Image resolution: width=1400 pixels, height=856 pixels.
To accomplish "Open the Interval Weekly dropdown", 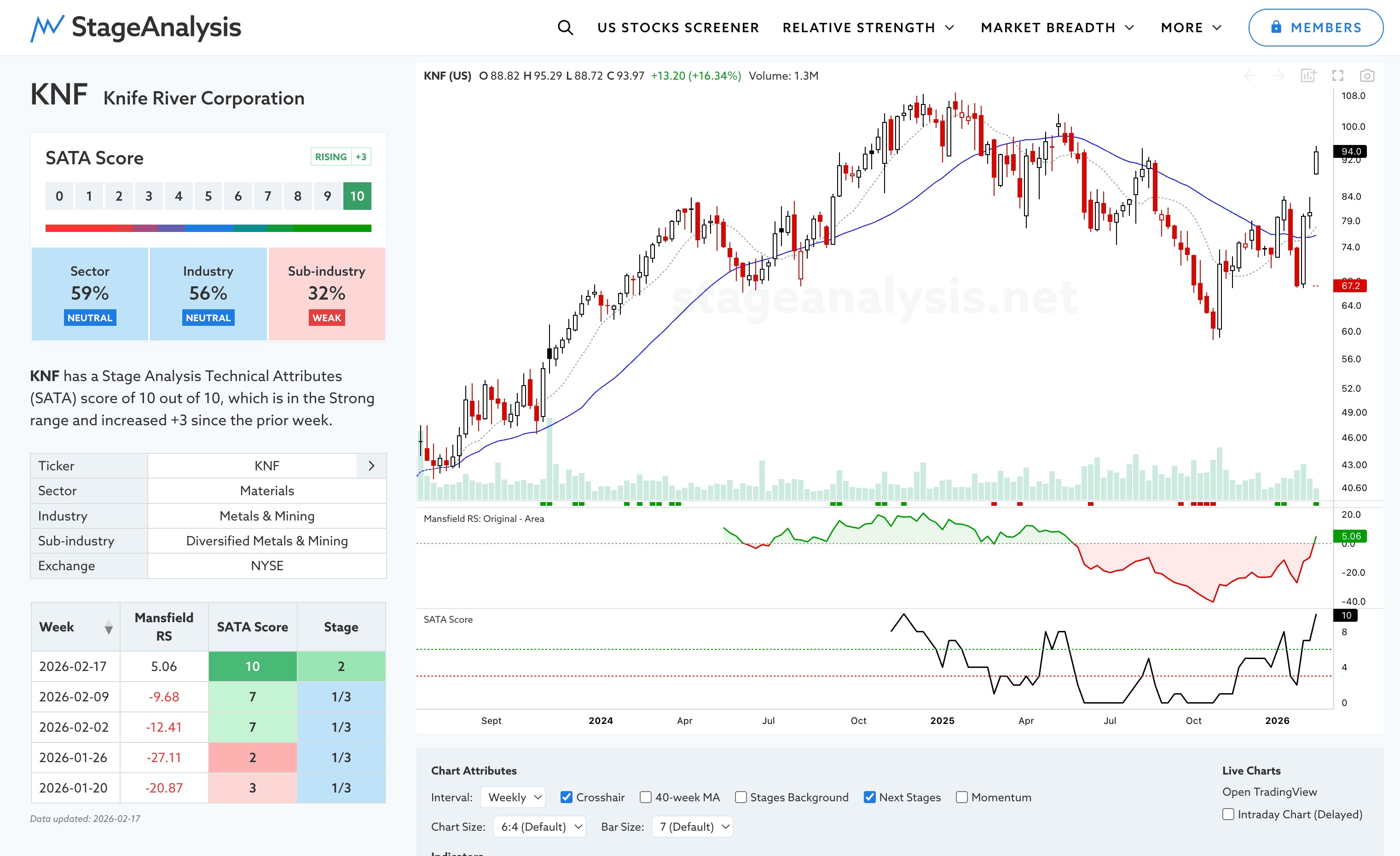I will [x=513, y=797].
